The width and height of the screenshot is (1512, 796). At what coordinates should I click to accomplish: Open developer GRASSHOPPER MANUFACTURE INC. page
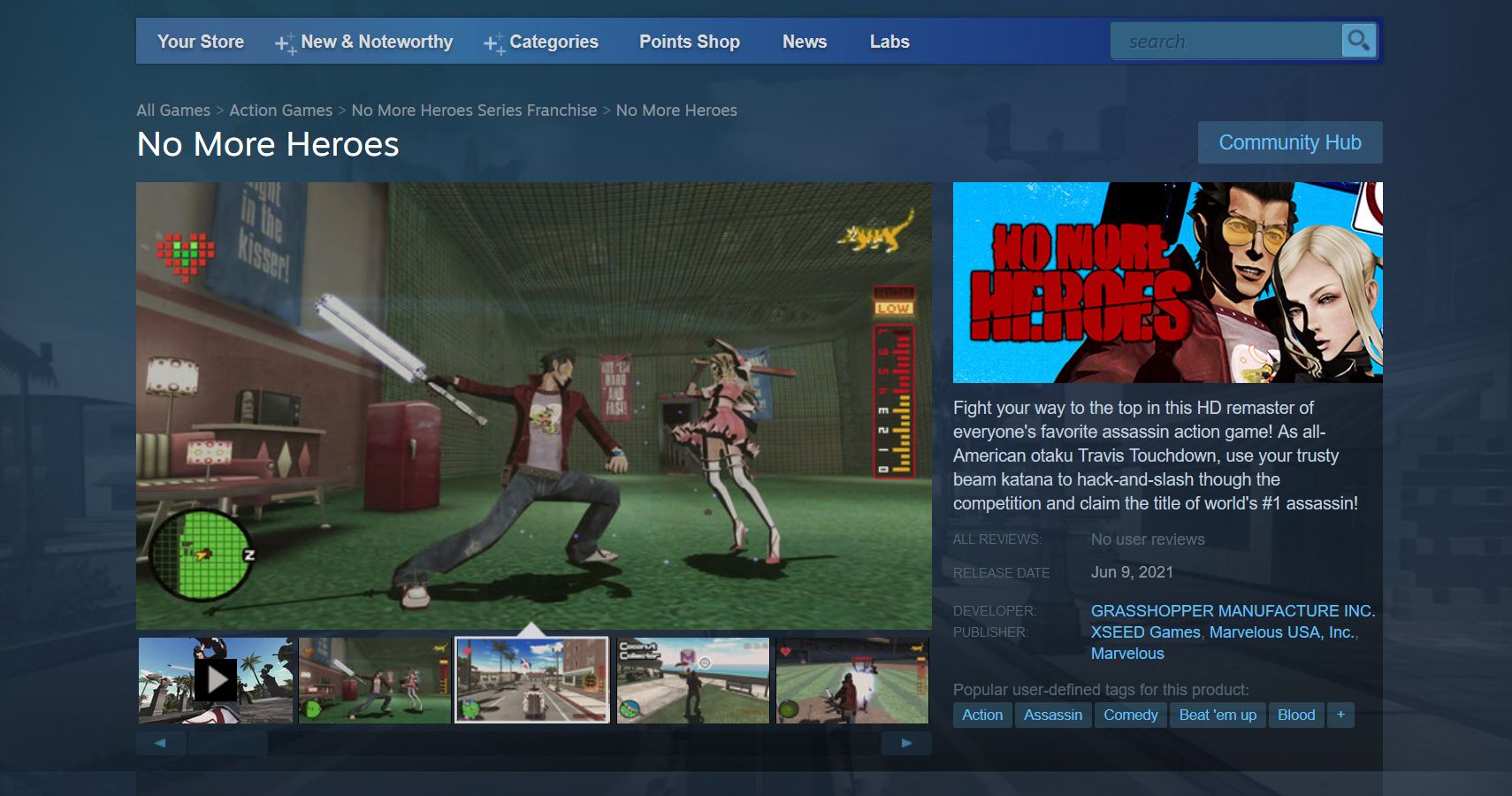point(1233,611)
